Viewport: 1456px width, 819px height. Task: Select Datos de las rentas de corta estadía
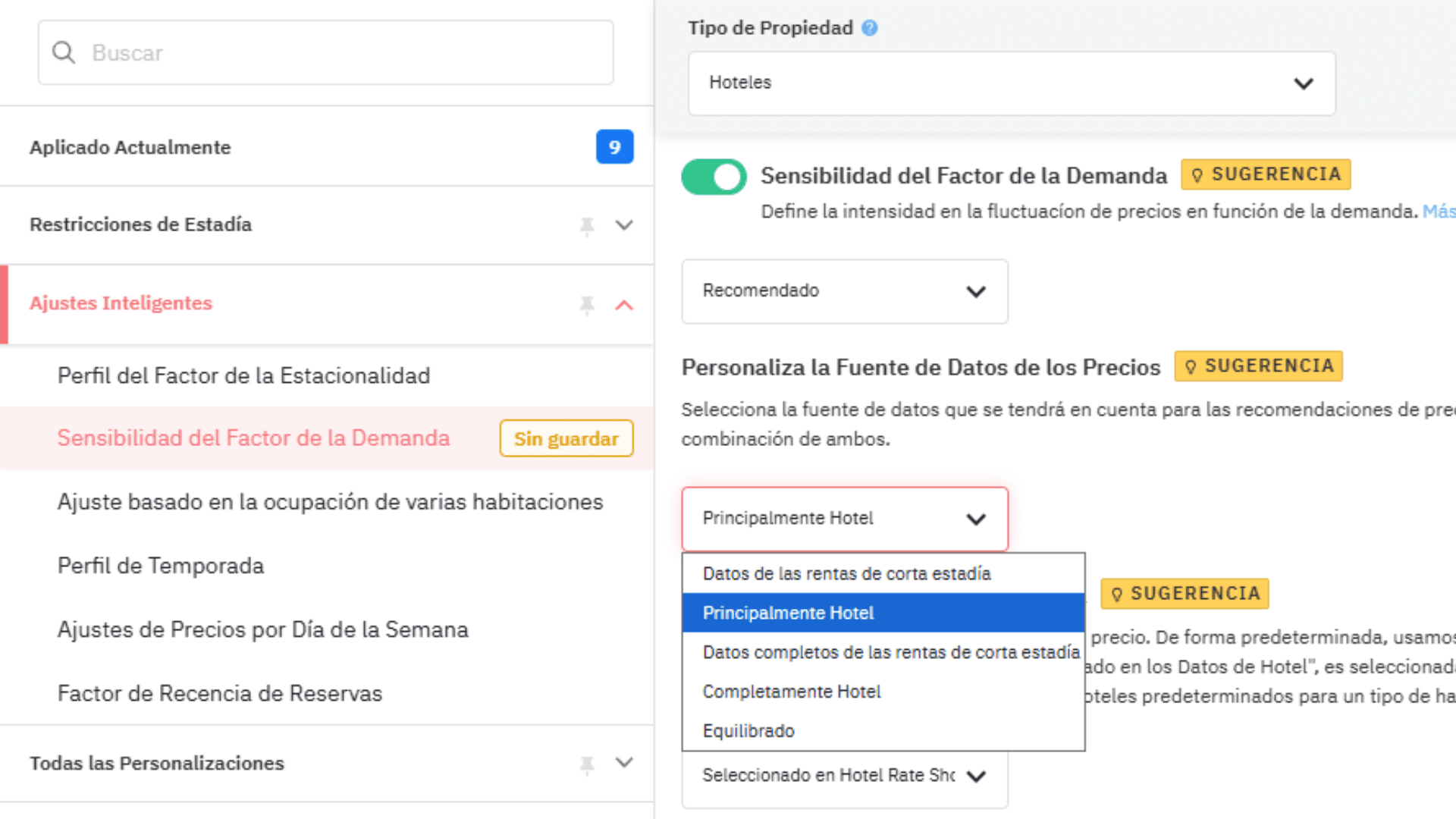pyautogui.click(x=846, y=573)
